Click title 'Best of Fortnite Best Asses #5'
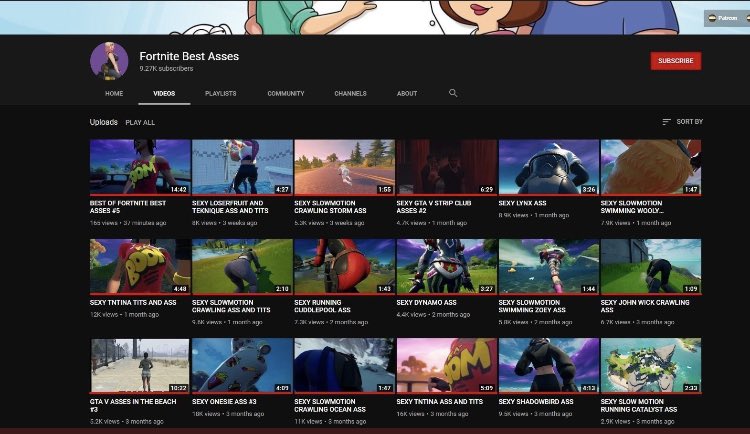The image size is (750, 434). pos(128,207)
